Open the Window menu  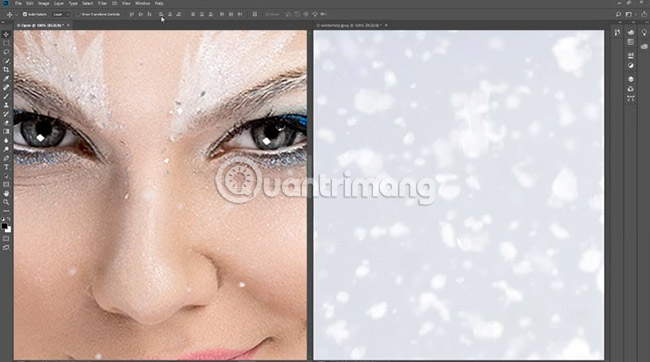[143, 3]
